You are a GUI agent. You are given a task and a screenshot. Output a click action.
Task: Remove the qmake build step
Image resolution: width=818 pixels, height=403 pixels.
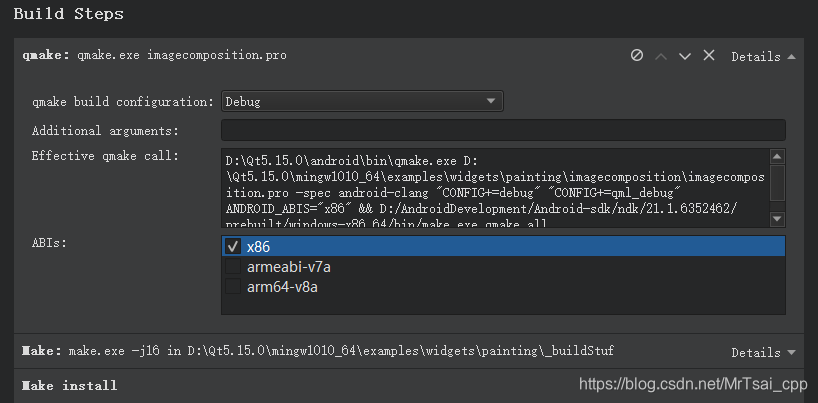point(709,56)
